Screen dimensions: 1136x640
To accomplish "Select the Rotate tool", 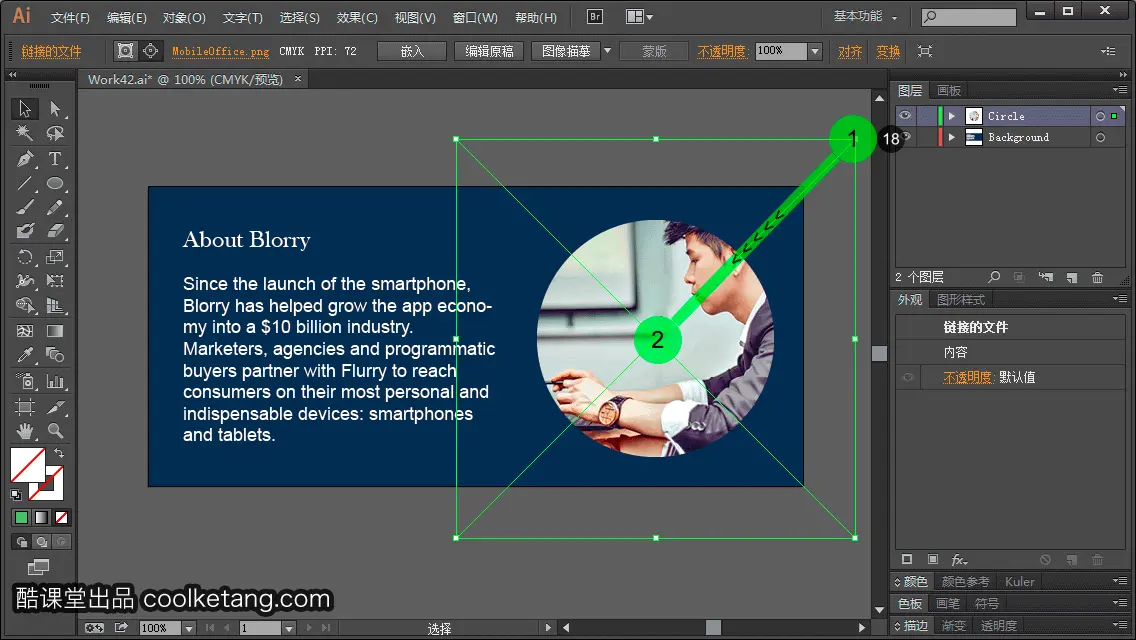I will click(25, 257).
